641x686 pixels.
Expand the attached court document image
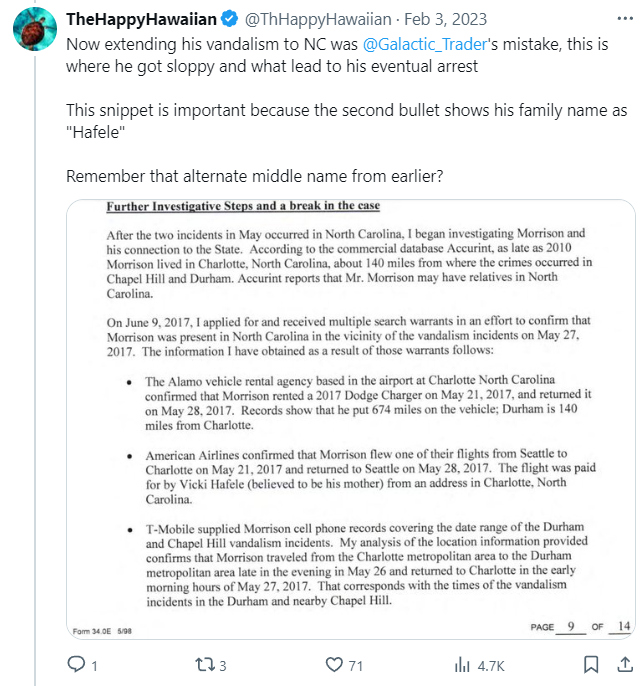pos(350,418)
